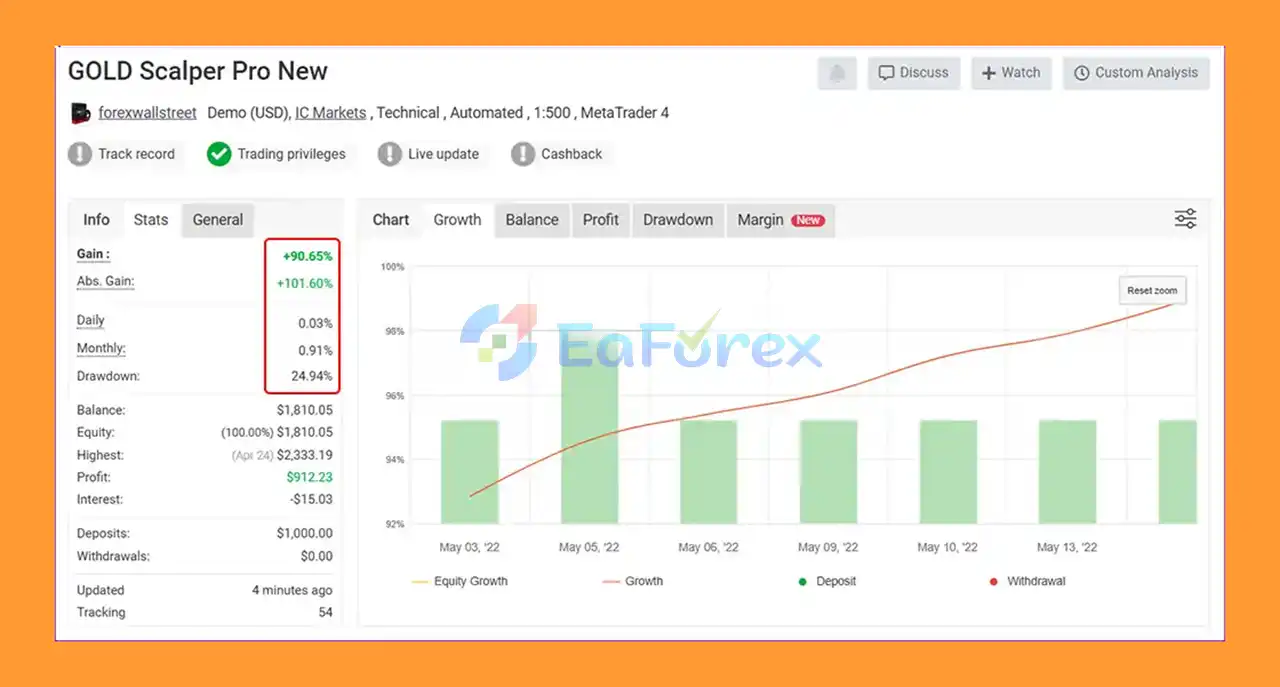The width and height of the screenshot is (1280, 687).
Task: Click the $1,000.00 deposits value
Action: tap(305, 533)
